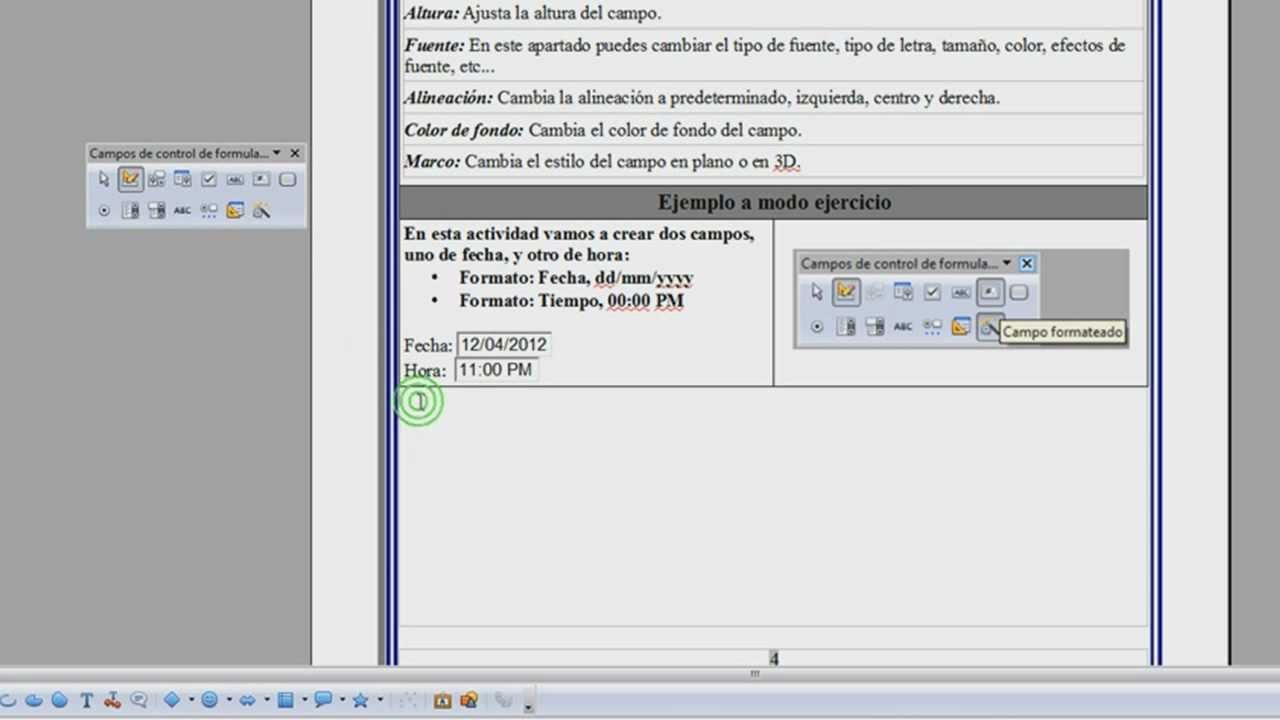Click the text "Formato: Fecha, dd/mm/yyyy"

click(576, 278)
